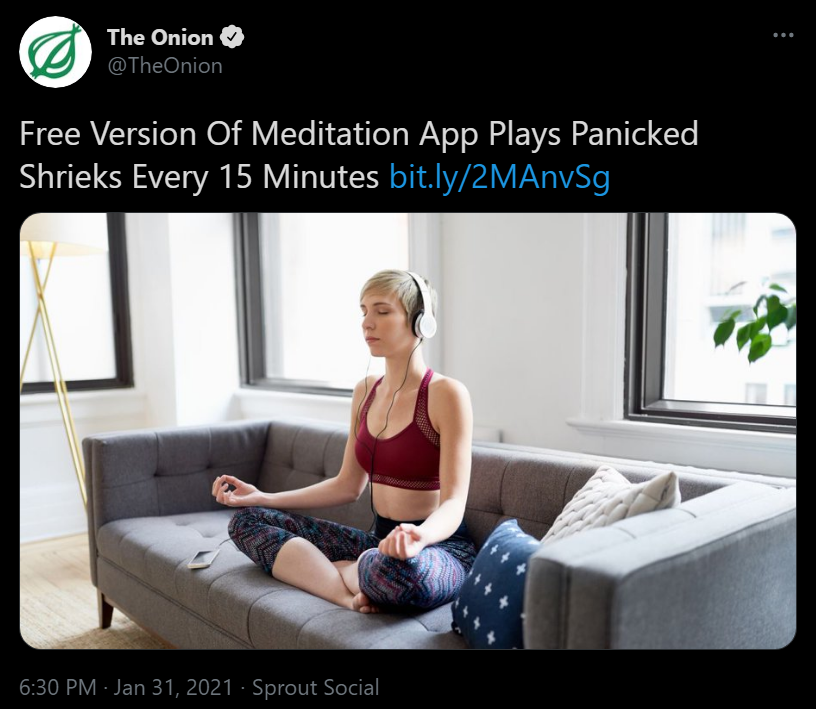Click the woman's maroon sports top

pos(398,435)
